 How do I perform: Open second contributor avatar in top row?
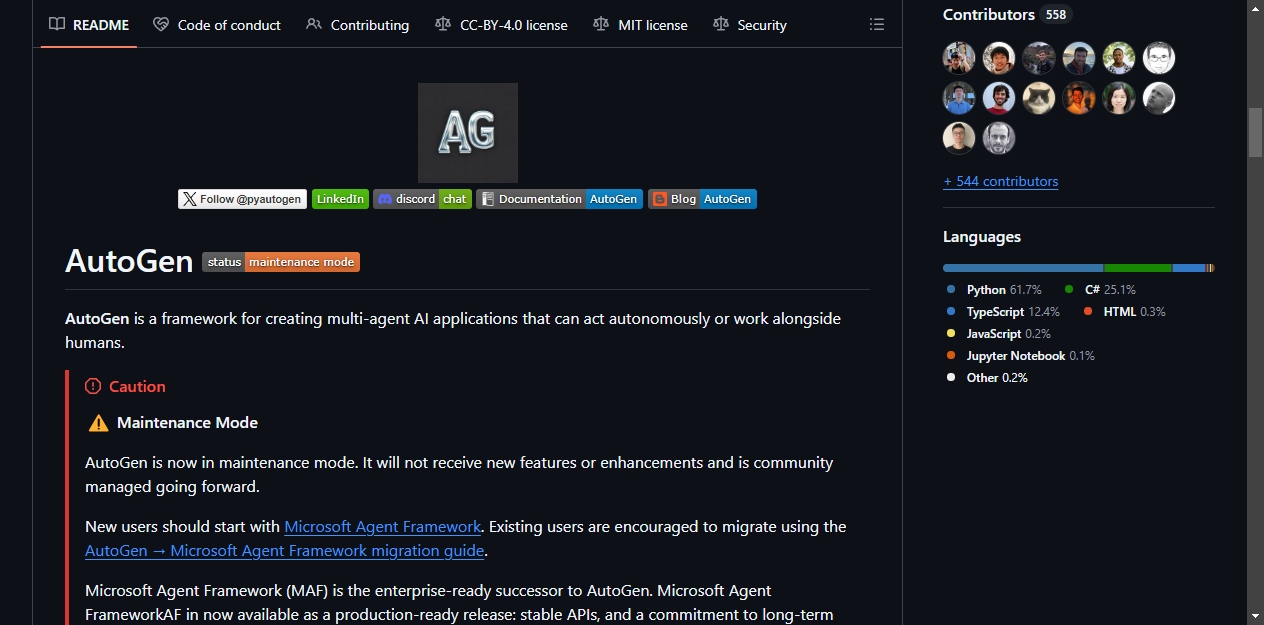pyautogui.click(x=999, y=58)
